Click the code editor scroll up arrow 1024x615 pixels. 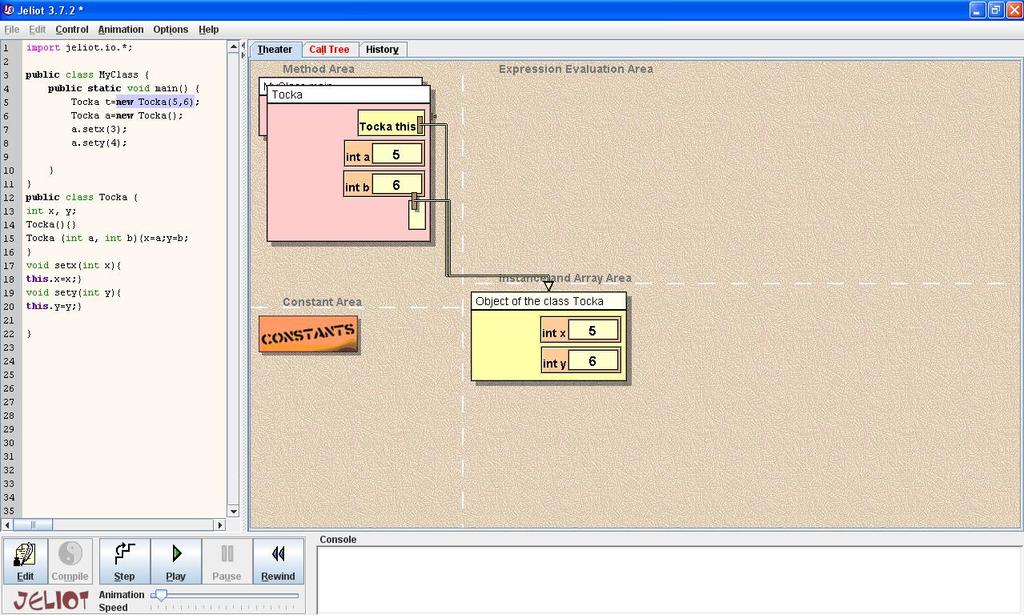click(x=233, y=46)
